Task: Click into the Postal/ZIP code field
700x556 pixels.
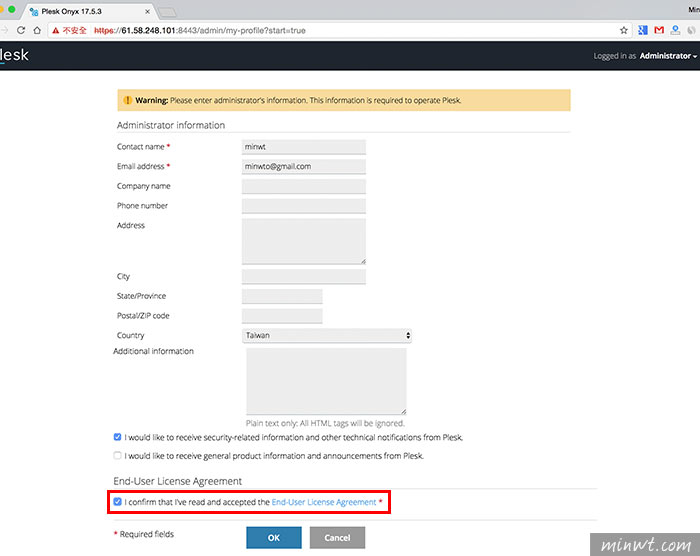Action: coord(282,316)
